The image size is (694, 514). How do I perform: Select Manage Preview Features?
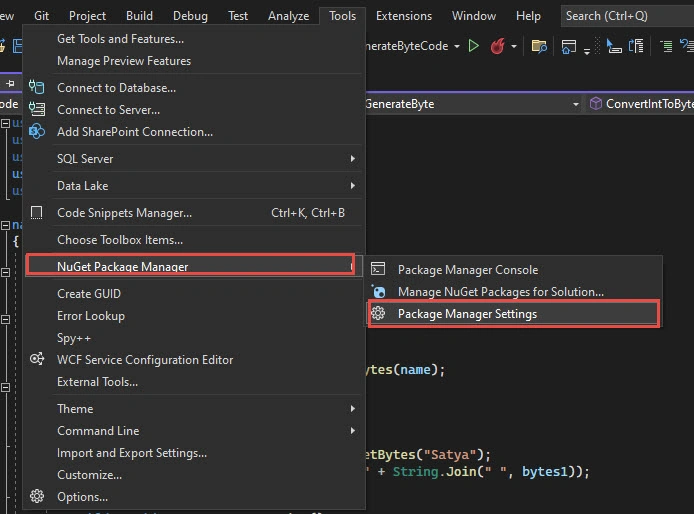click(x=194, y=61)
